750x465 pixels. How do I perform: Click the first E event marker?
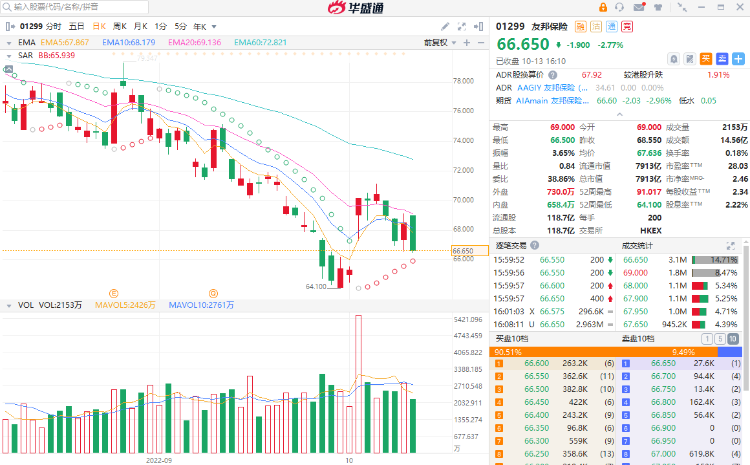[x=114, y=293]
